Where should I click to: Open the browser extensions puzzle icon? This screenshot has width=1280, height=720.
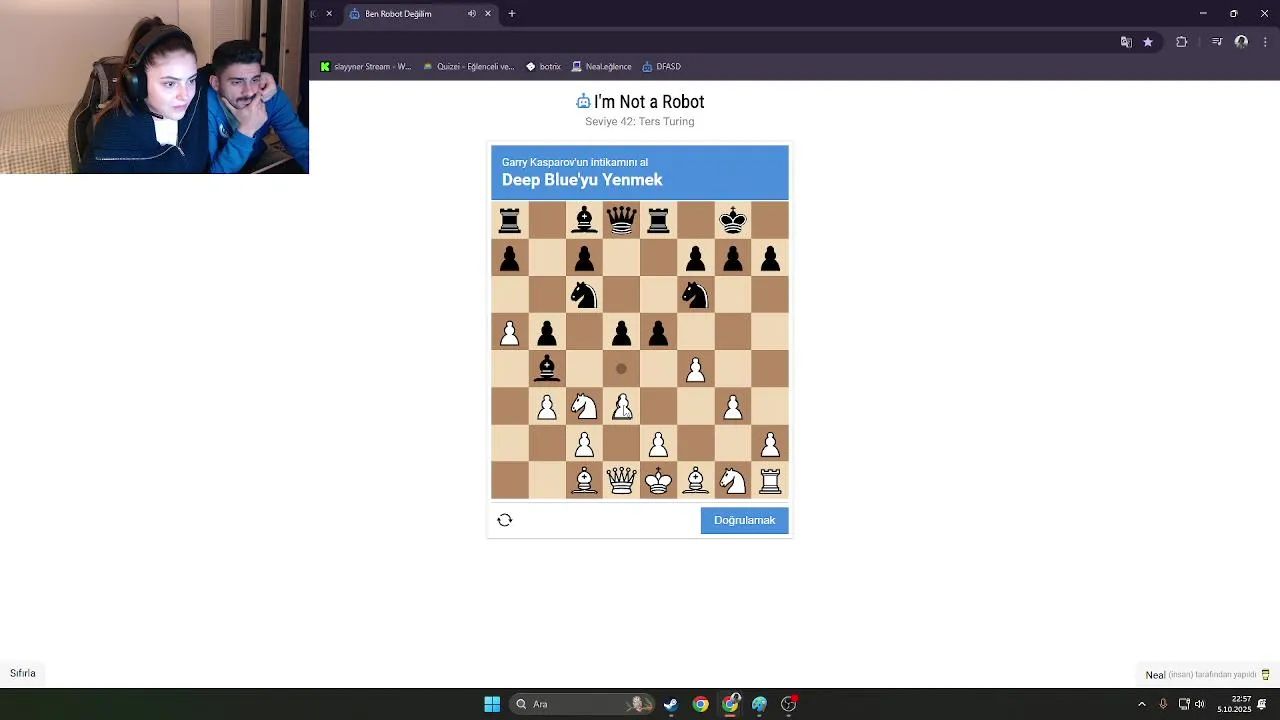tap(1182, 42)
